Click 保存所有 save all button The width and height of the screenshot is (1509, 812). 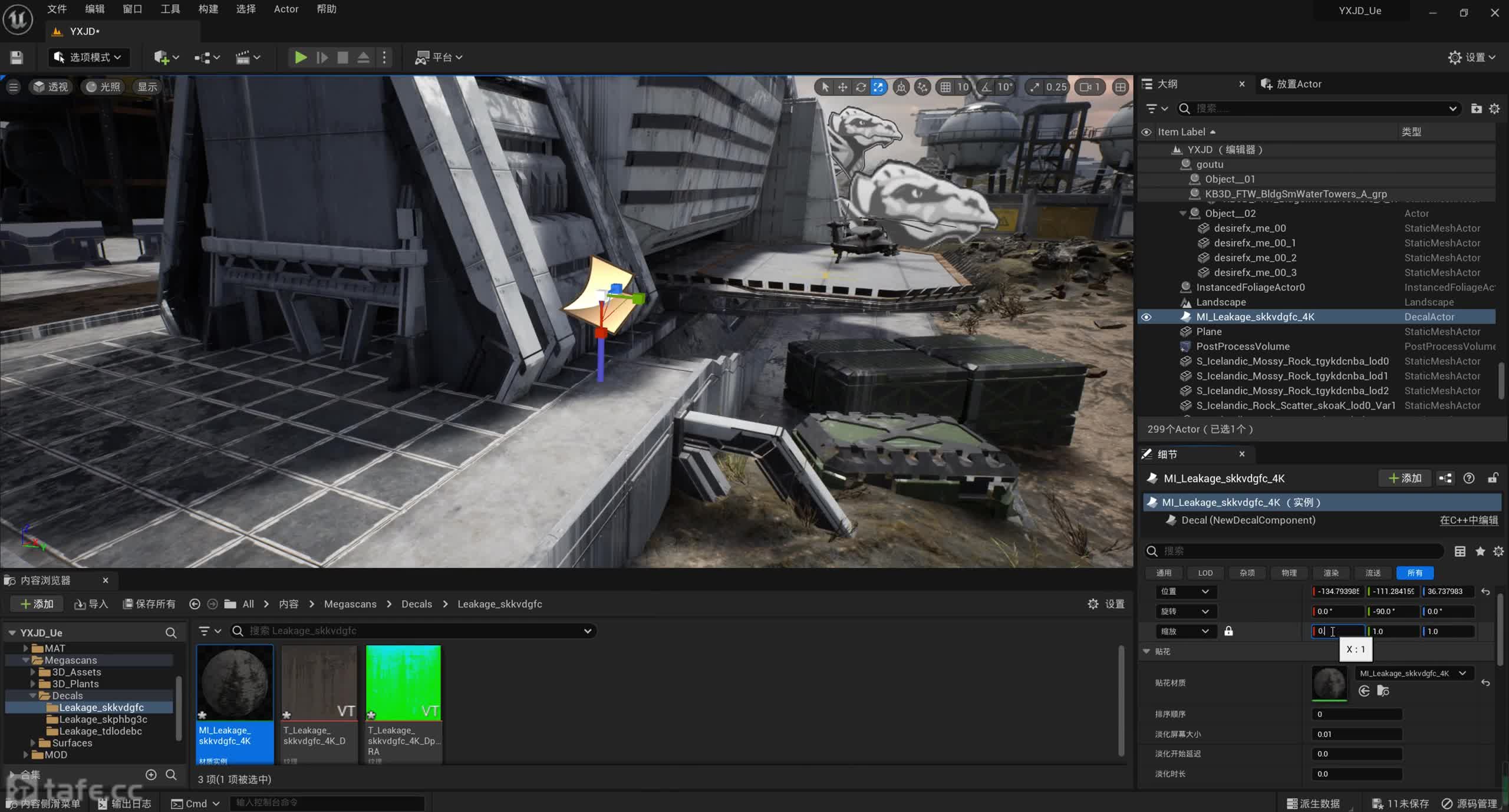(149, 604)
